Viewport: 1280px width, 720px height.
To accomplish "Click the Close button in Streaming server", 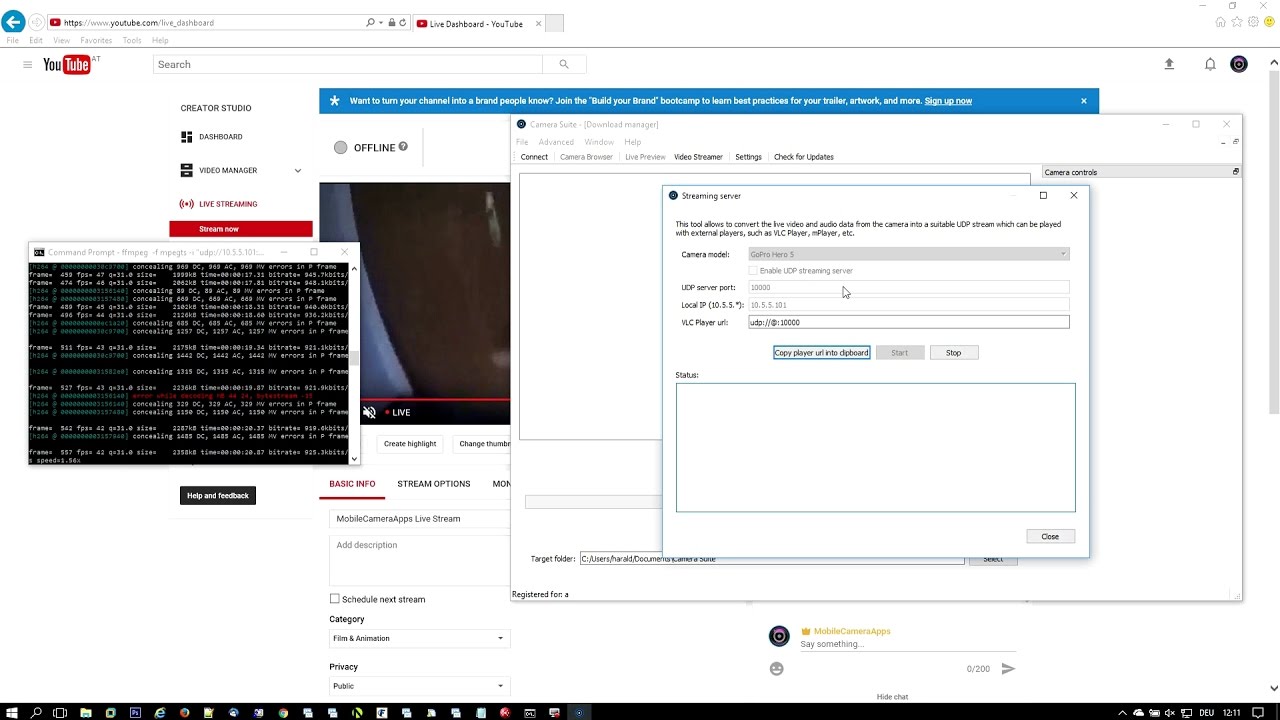I will point(1050,537).
